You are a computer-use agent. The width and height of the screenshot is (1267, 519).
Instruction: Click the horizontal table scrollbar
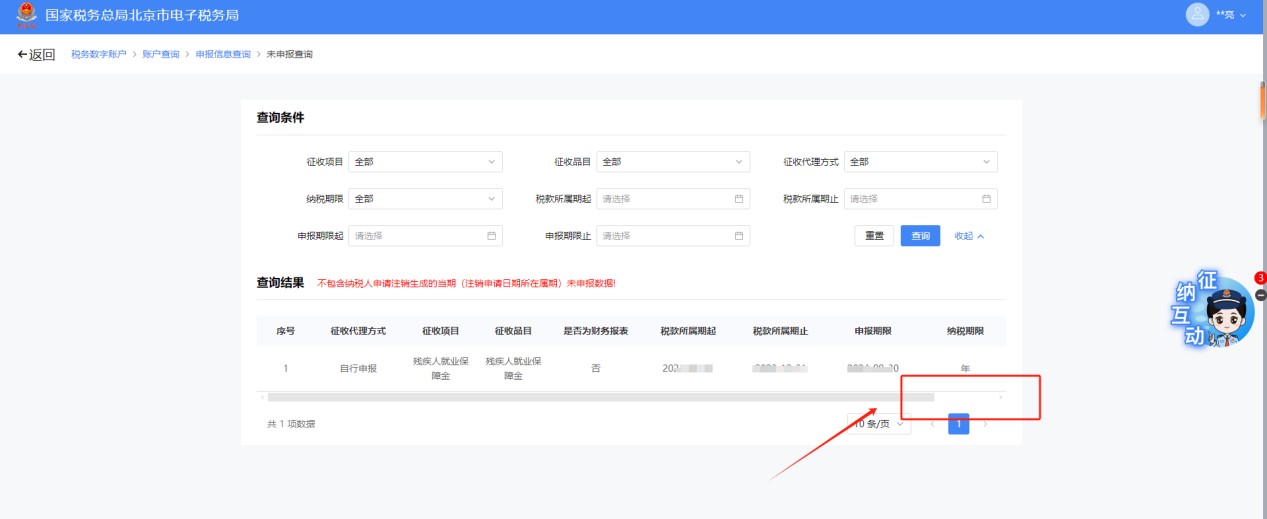coord(600,397)
